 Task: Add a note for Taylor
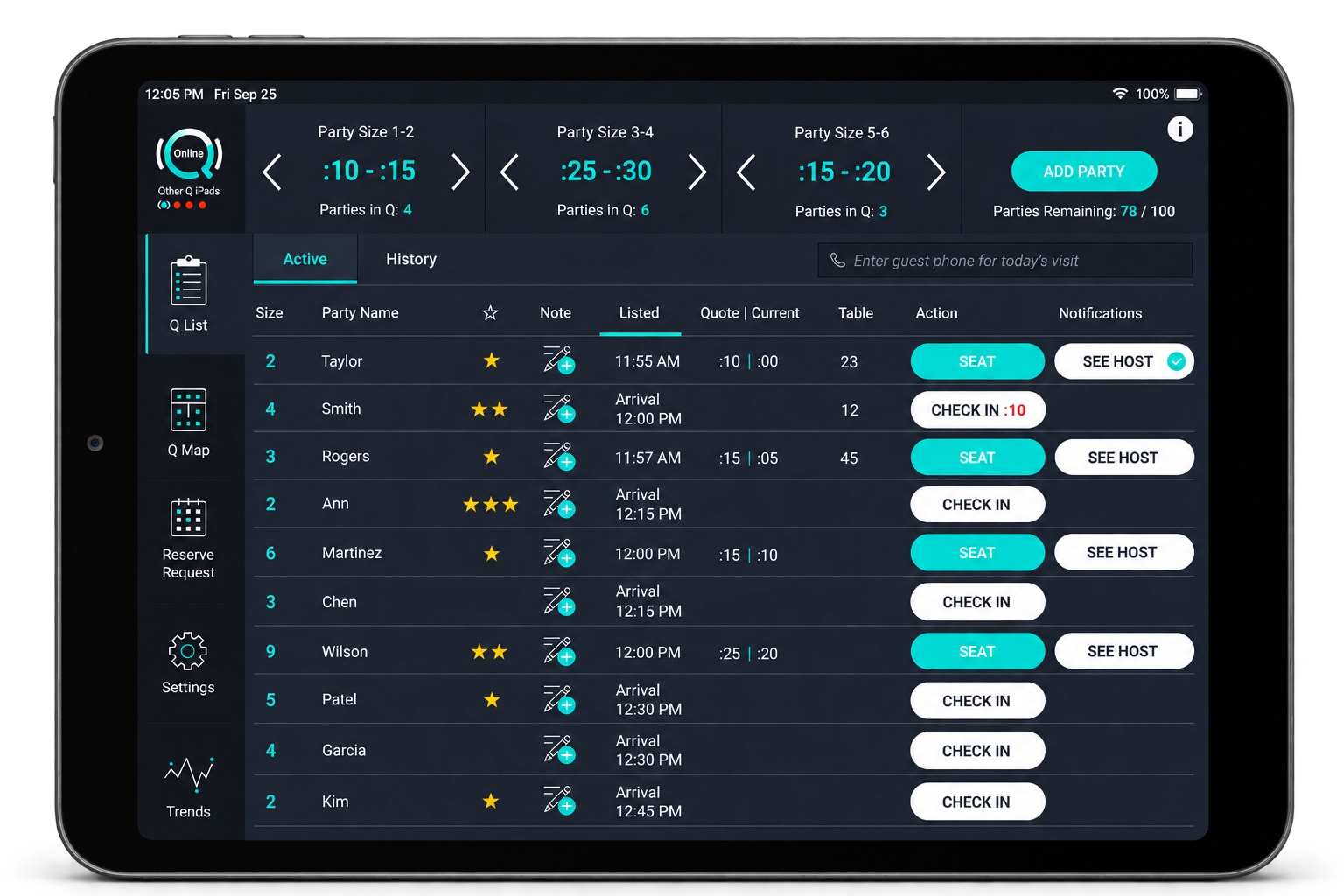tap(558, 360)
